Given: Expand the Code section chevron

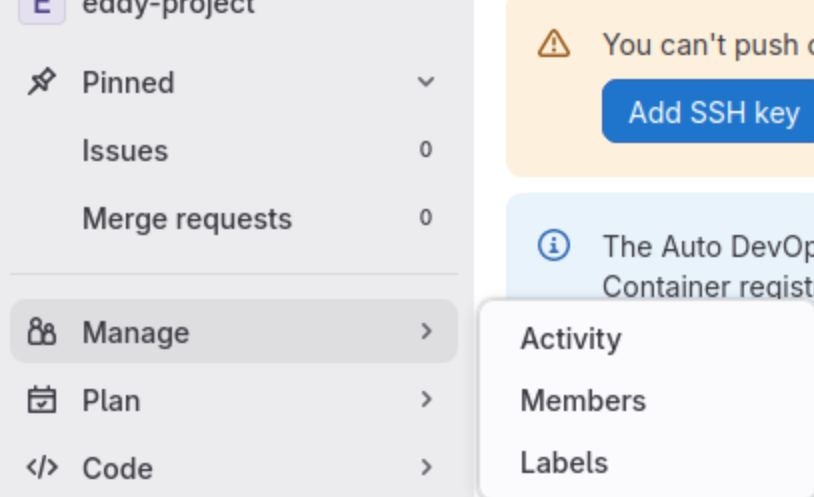Looking at the screenshot, I should pos(426,467).
